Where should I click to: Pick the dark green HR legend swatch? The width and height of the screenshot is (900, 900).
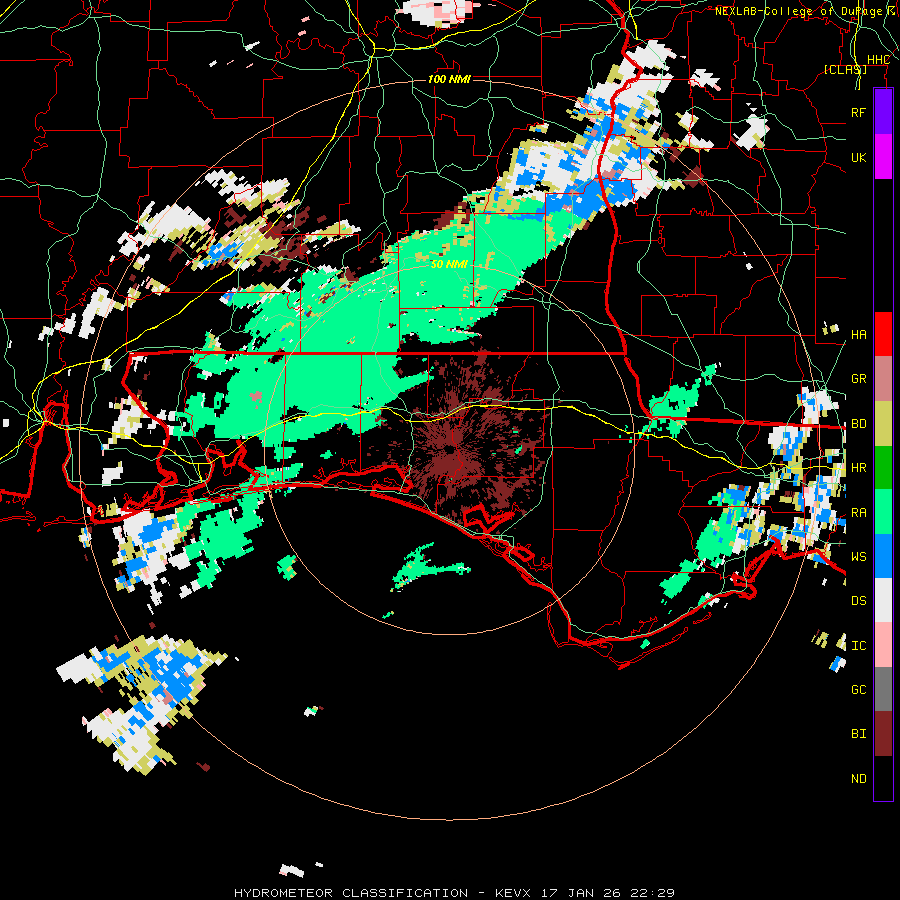tap(883, 467)
